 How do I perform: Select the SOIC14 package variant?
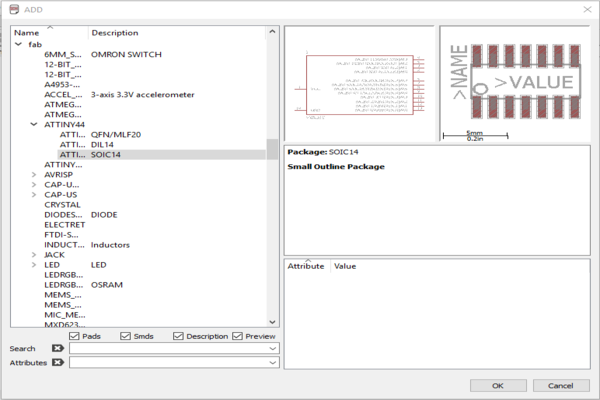click(x=161, y=154)
